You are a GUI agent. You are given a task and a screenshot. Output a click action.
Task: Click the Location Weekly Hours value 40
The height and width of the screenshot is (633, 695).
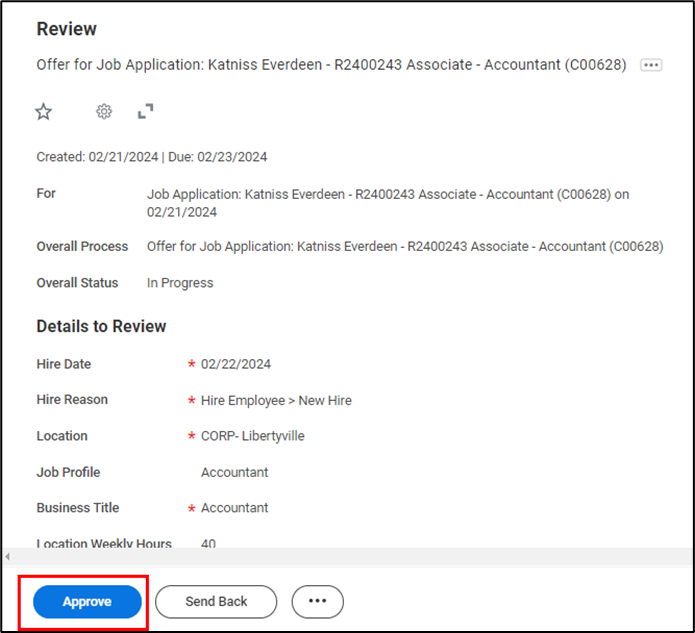point(209,544)
